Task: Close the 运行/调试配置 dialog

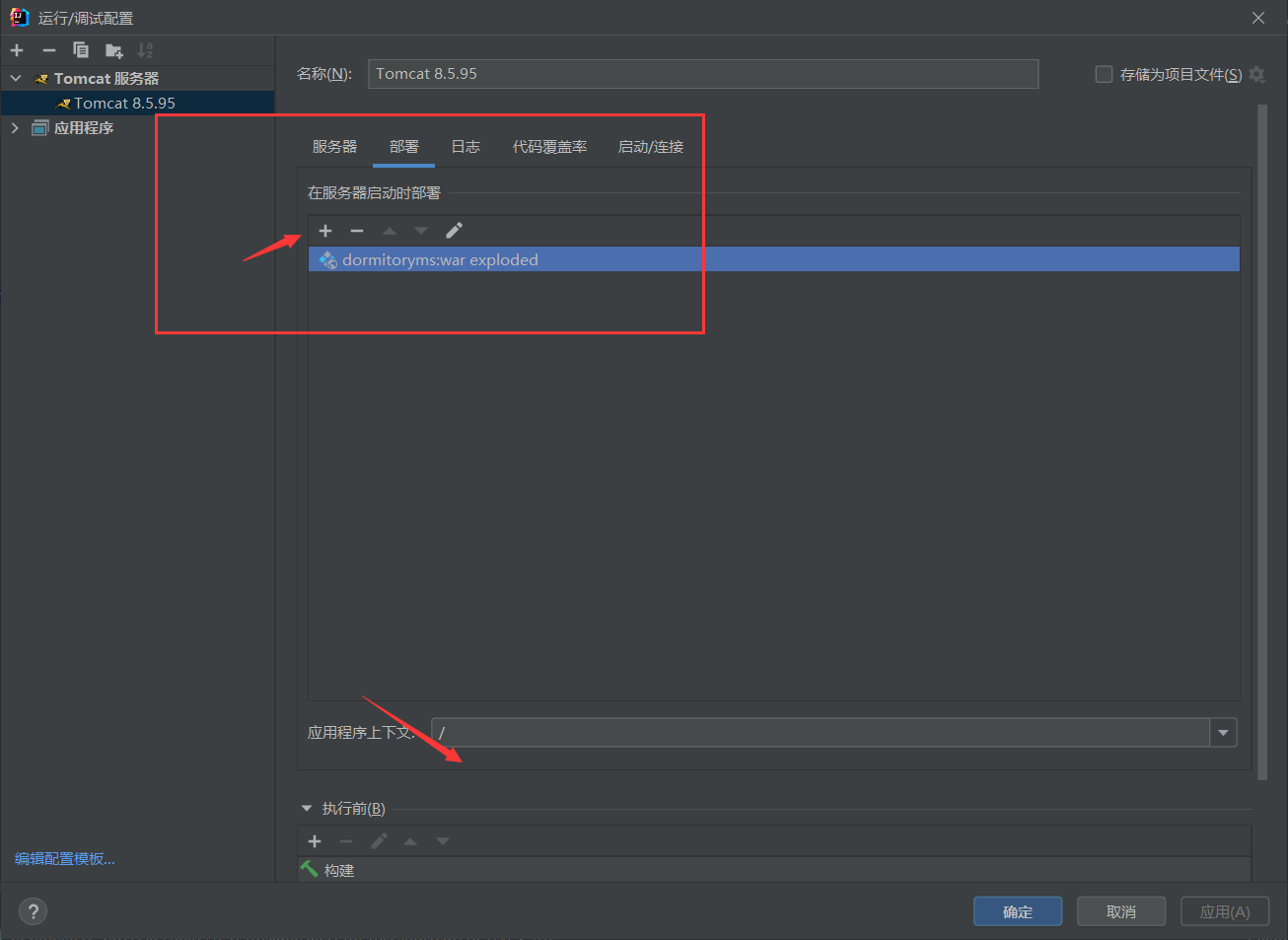Action: coord(1258,18)
